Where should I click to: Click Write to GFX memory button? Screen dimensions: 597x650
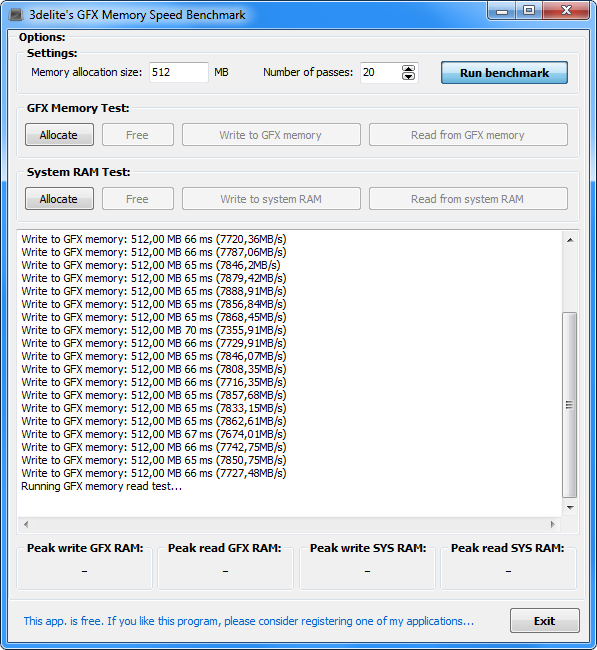271,135
